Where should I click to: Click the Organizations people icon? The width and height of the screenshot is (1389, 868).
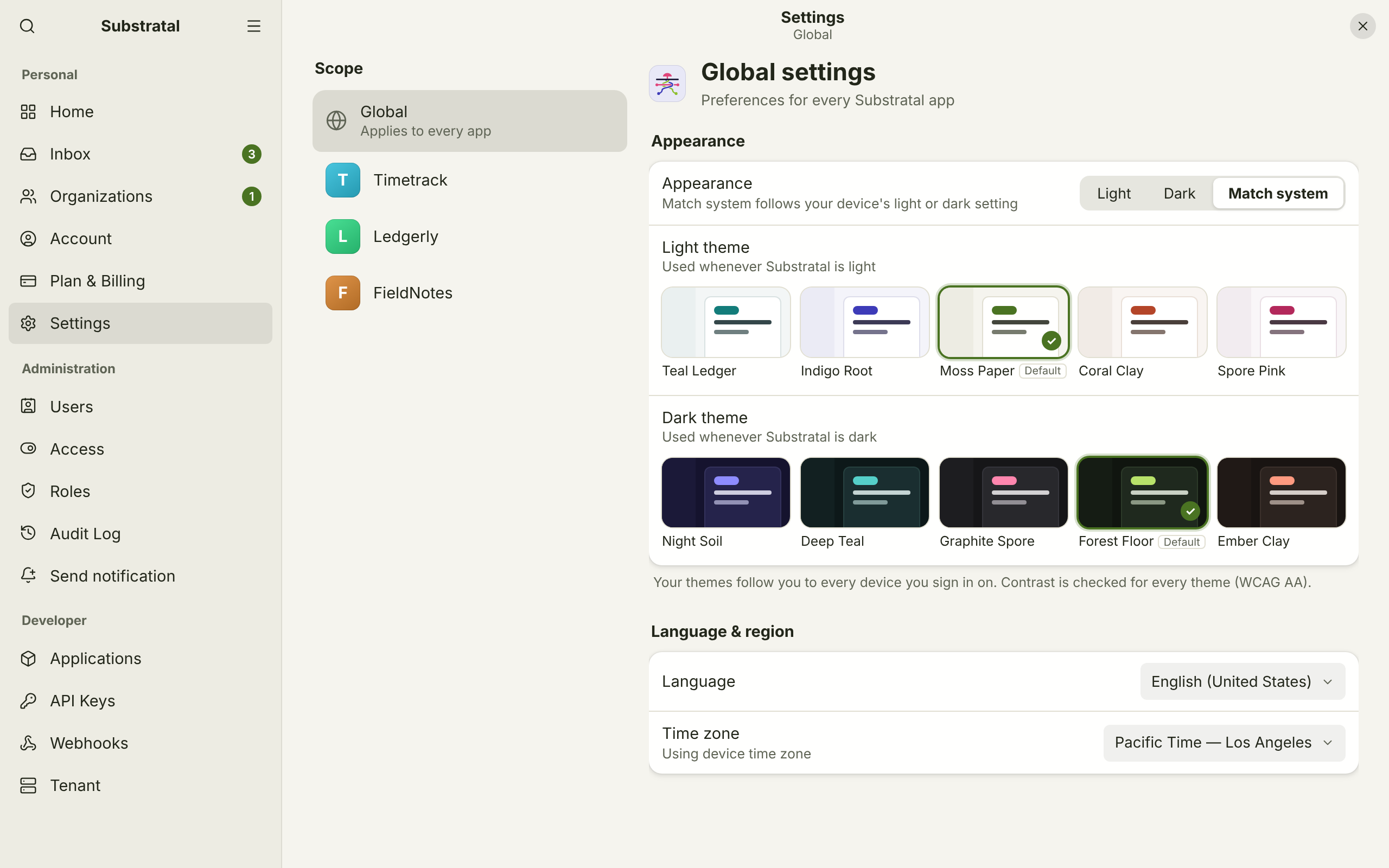[28, 196]
